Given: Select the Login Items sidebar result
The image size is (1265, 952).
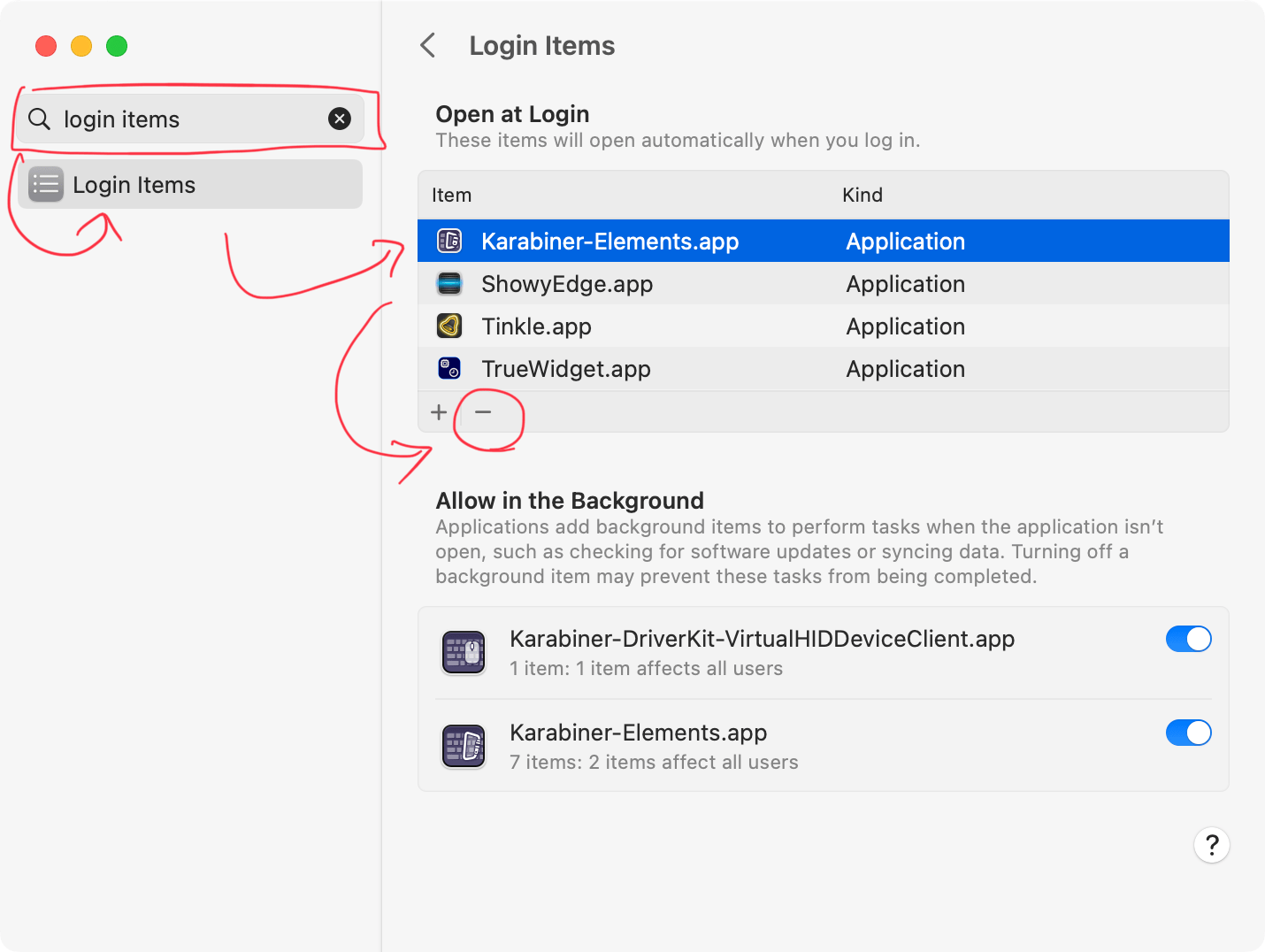Looking at the screenshot, I should pos(190,184).
